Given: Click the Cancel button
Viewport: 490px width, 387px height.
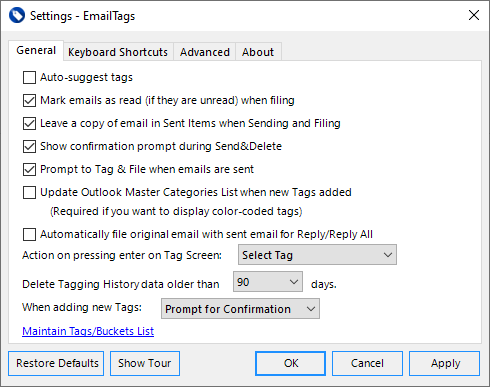Looking at the screenshot, I should [367, 363].
